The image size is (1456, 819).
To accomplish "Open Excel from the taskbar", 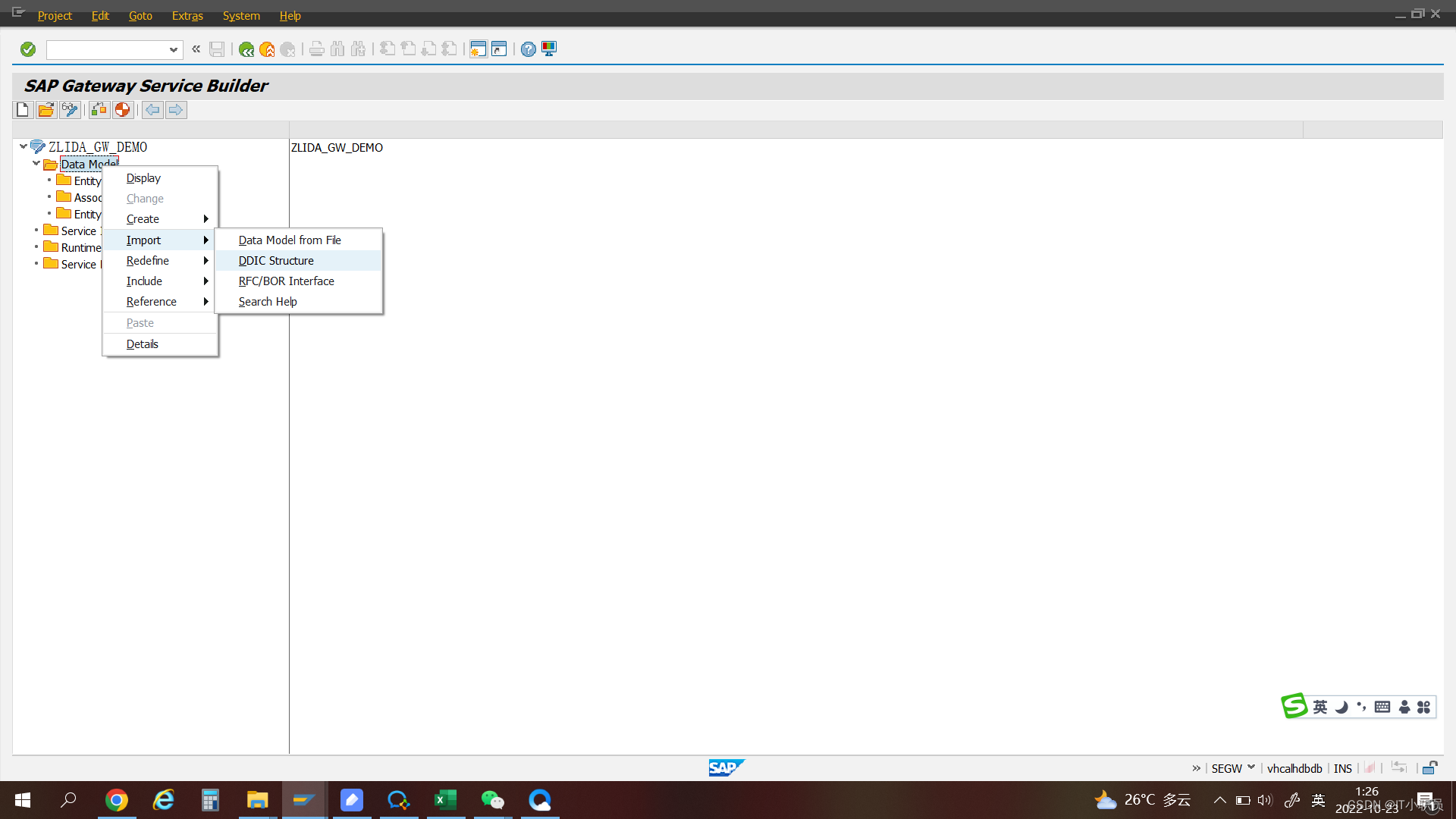I will pyautogui.click(x=446, y=800).
